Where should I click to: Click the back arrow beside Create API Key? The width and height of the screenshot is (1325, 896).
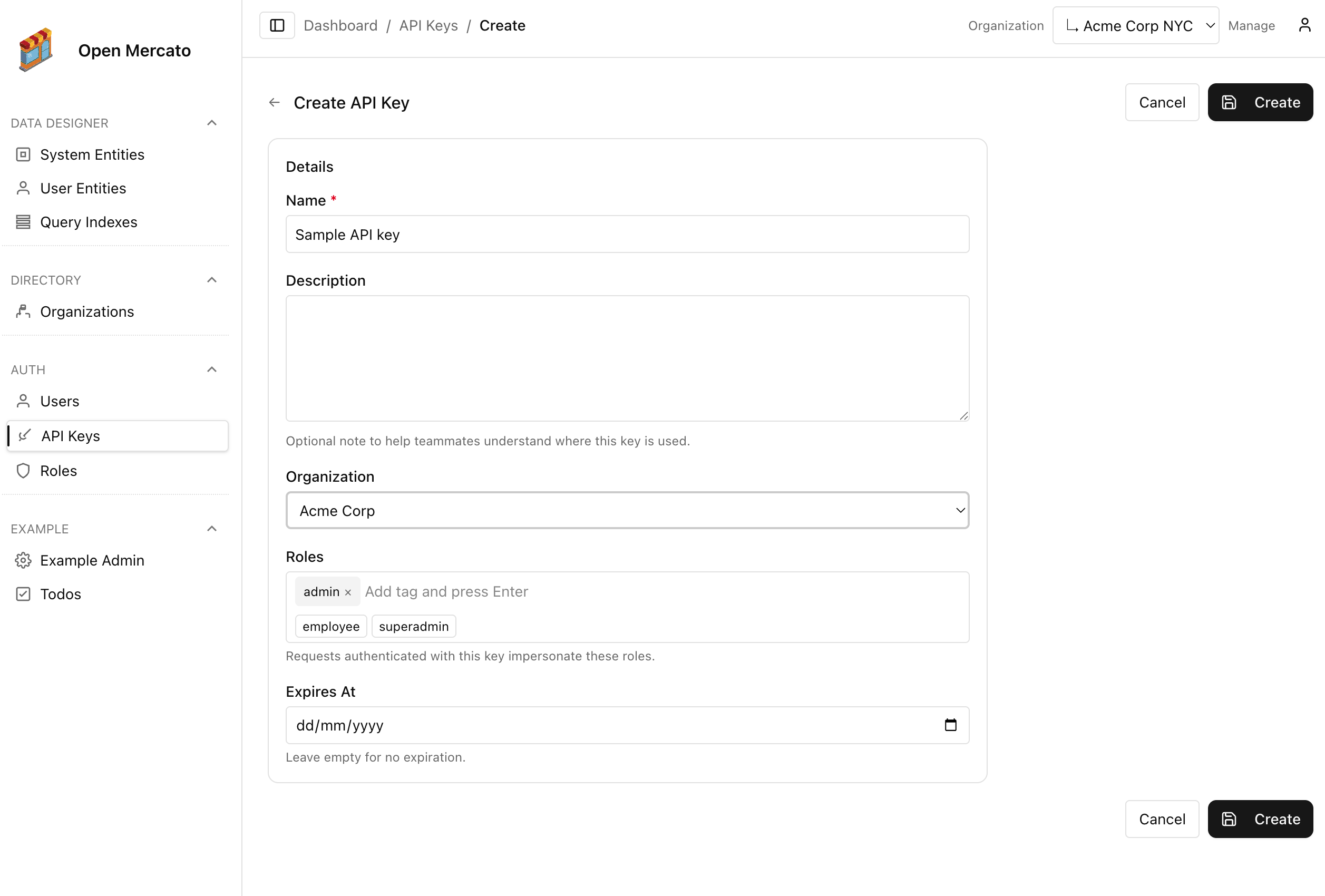pyautogui.click(x=274, y=103)
